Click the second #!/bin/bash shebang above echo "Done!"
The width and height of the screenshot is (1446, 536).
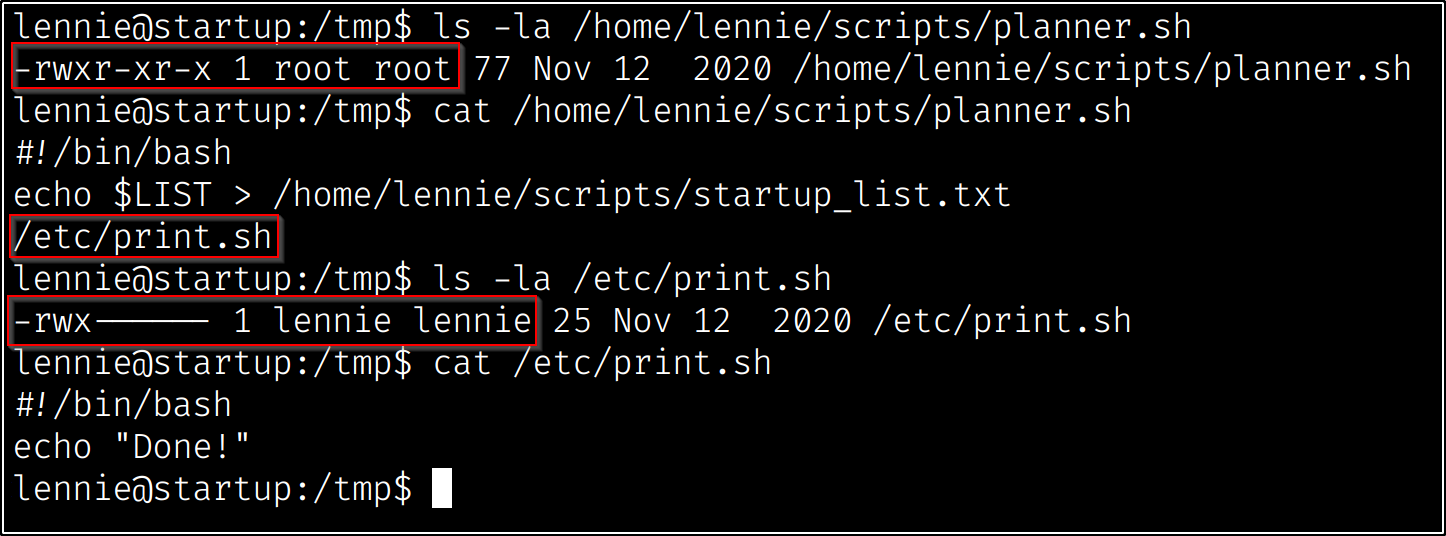[122, 405]
